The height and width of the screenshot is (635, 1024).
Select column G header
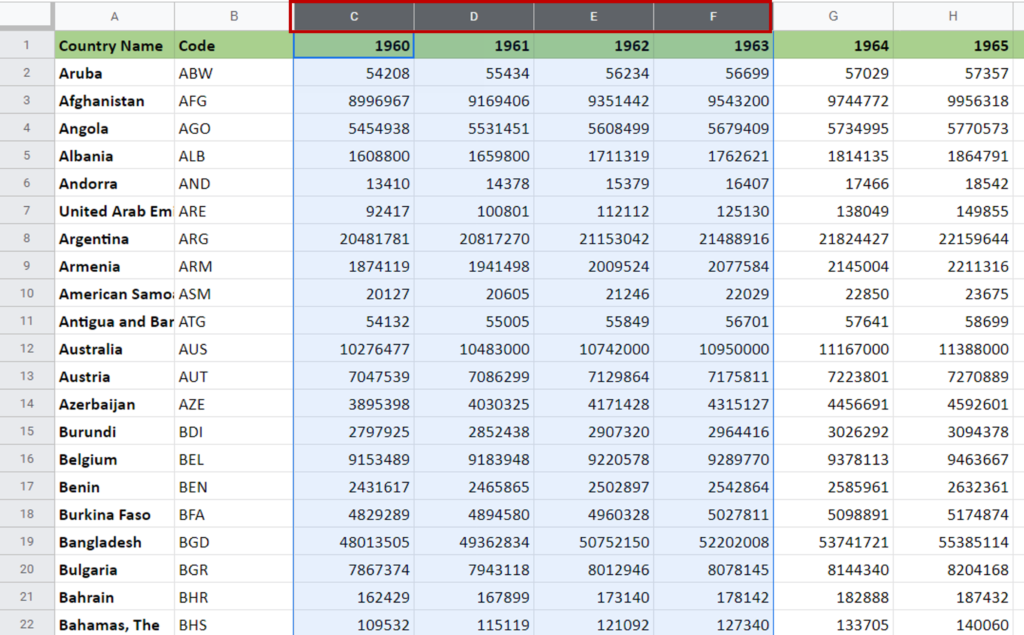click(833, 16)
